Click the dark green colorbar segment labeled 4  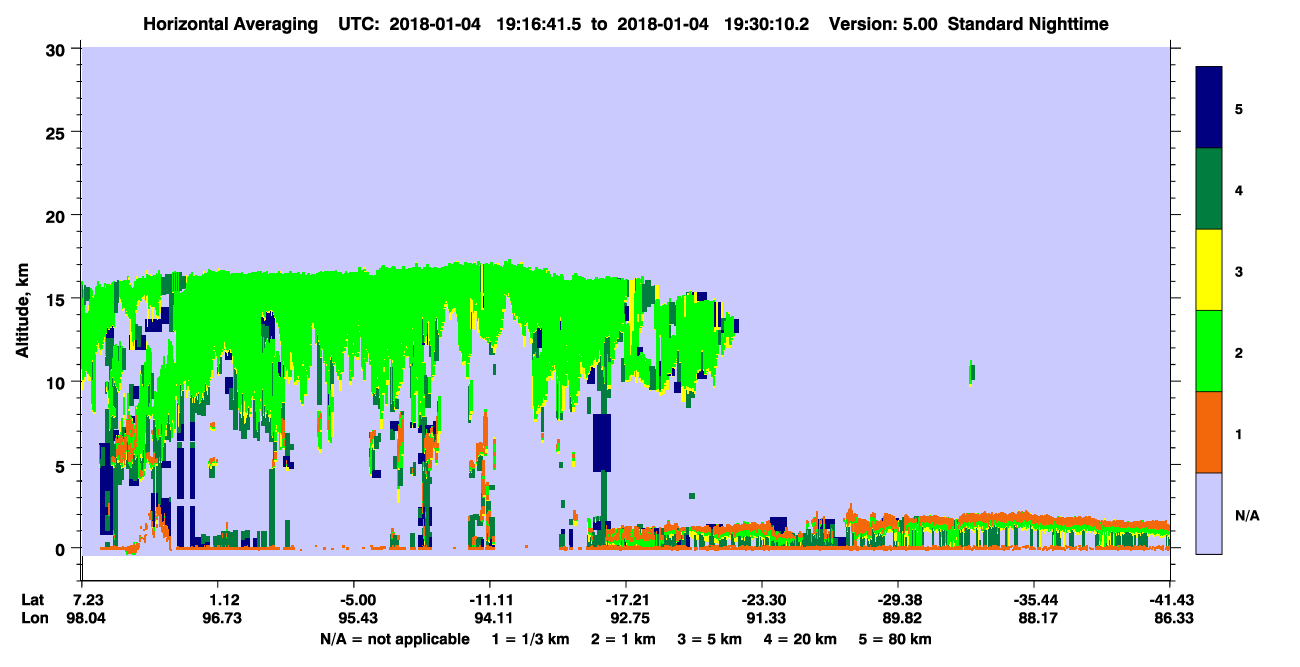pyautogui.click(x=1209, y=189)
